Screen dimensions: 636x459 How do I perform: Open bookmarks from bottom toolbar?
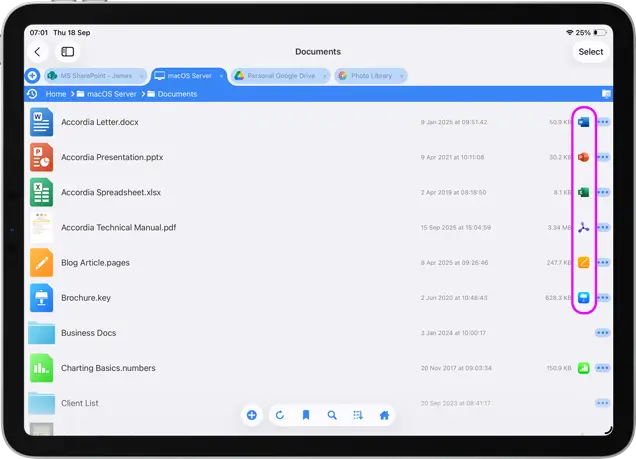tap(306, 415)
